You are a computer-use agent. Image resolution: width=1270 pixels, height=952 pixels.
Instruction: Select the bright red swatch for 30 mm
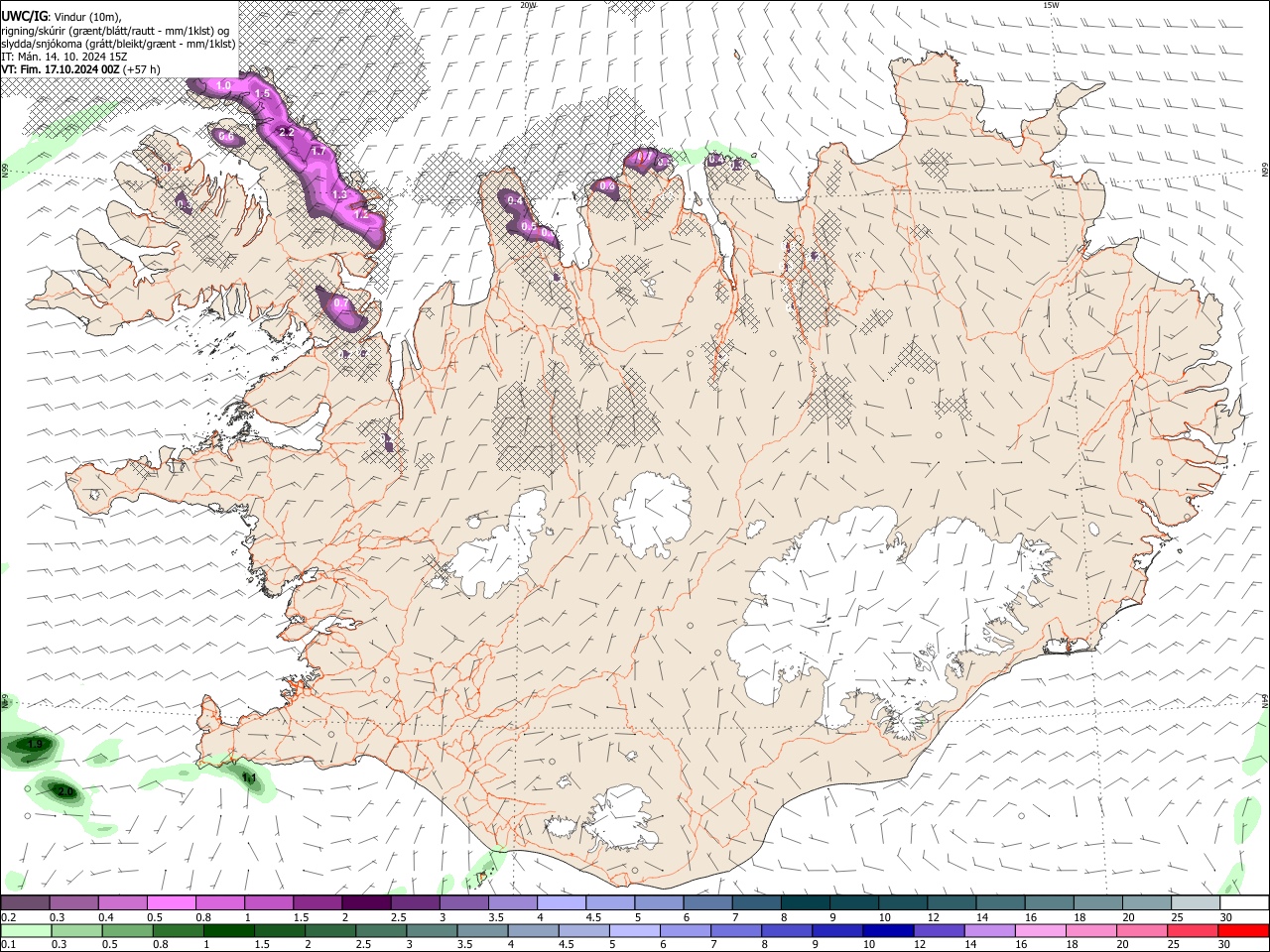pyautogui.click(x=1243, y=931)
